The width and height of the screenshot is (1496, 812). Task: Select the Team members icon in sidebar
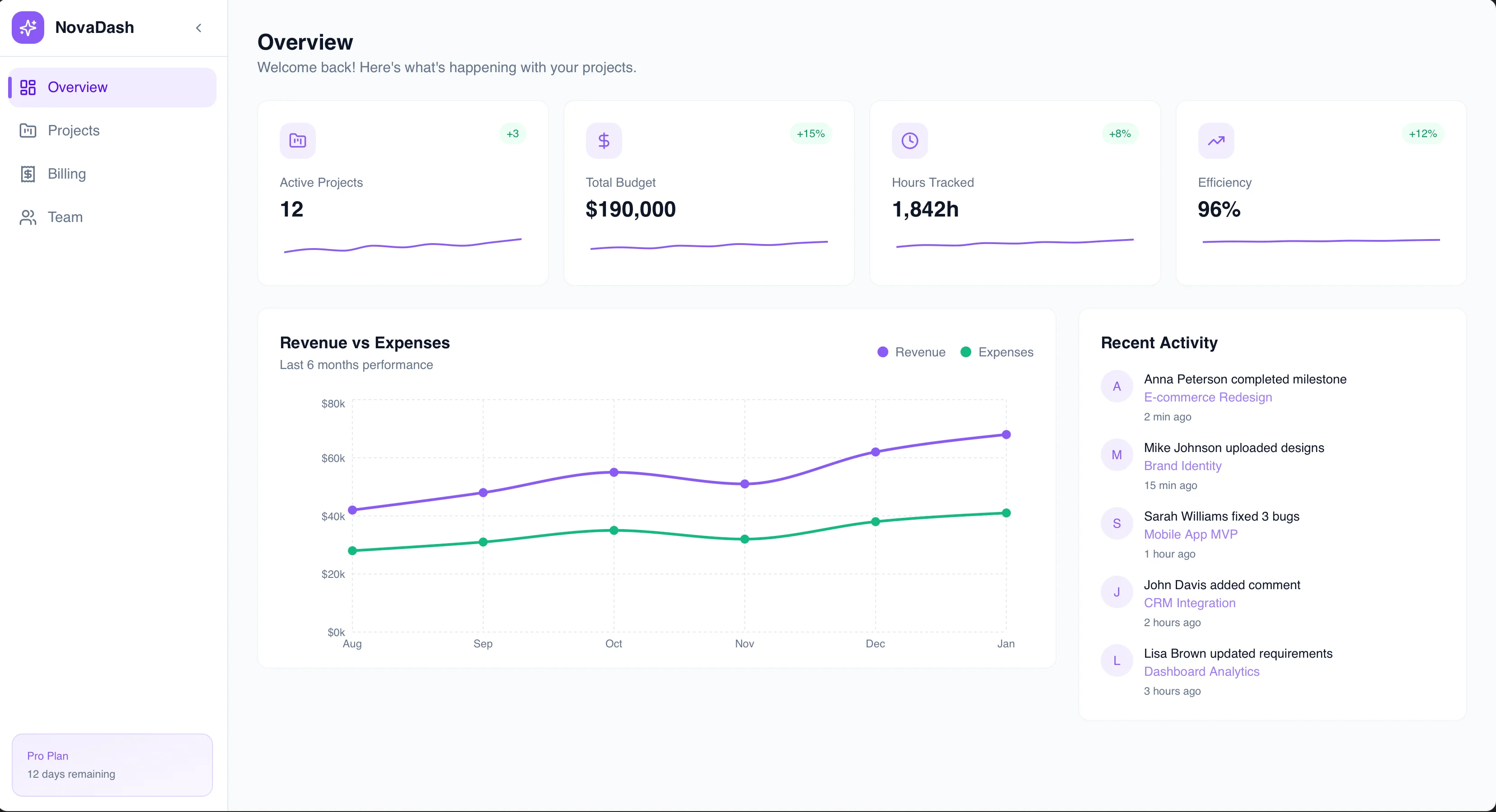tap(28, 217)
